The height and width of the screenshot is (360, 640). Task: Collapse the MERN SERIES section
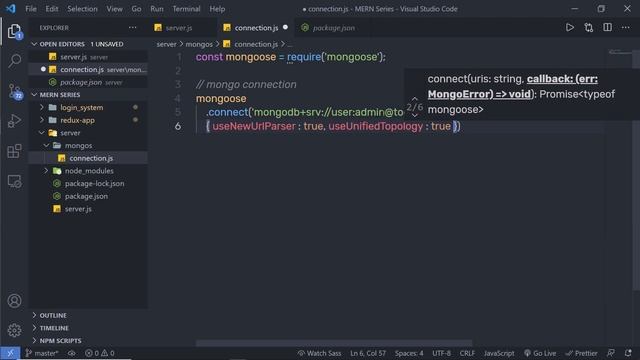34,94
